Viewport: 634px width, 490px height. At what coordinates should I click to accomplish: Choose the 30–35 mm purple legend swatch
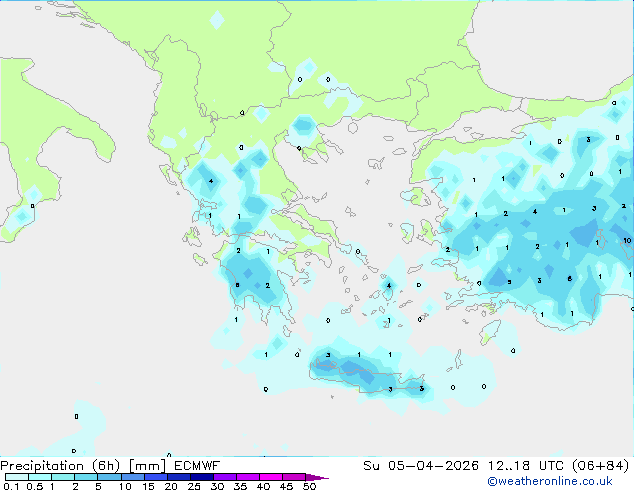coord(225,477)
